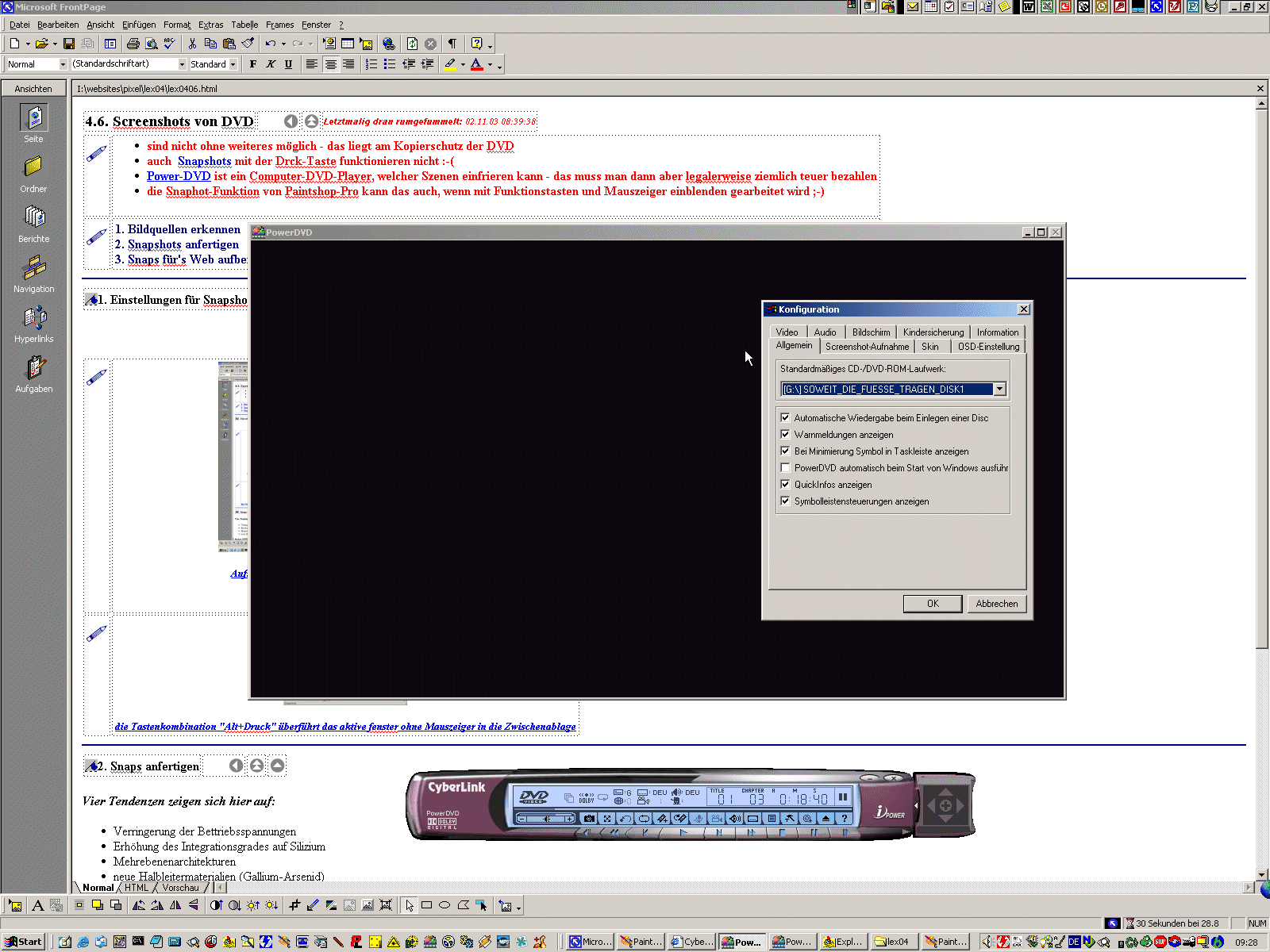Toggle Bold F formatting button

(x=253, y=64)
